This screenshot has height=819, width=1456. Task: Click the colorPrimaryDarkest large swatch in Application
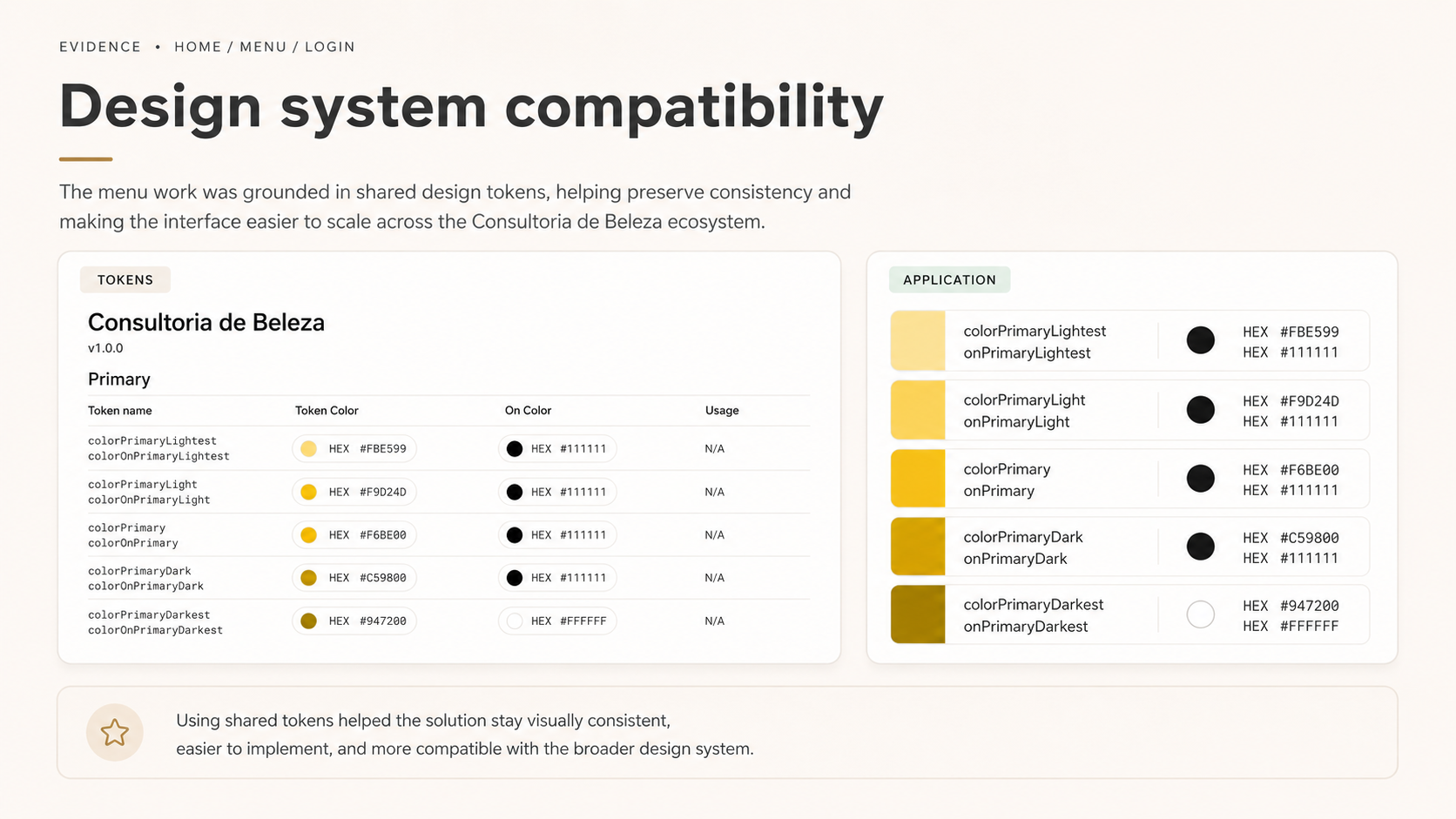tap(918, 614)
